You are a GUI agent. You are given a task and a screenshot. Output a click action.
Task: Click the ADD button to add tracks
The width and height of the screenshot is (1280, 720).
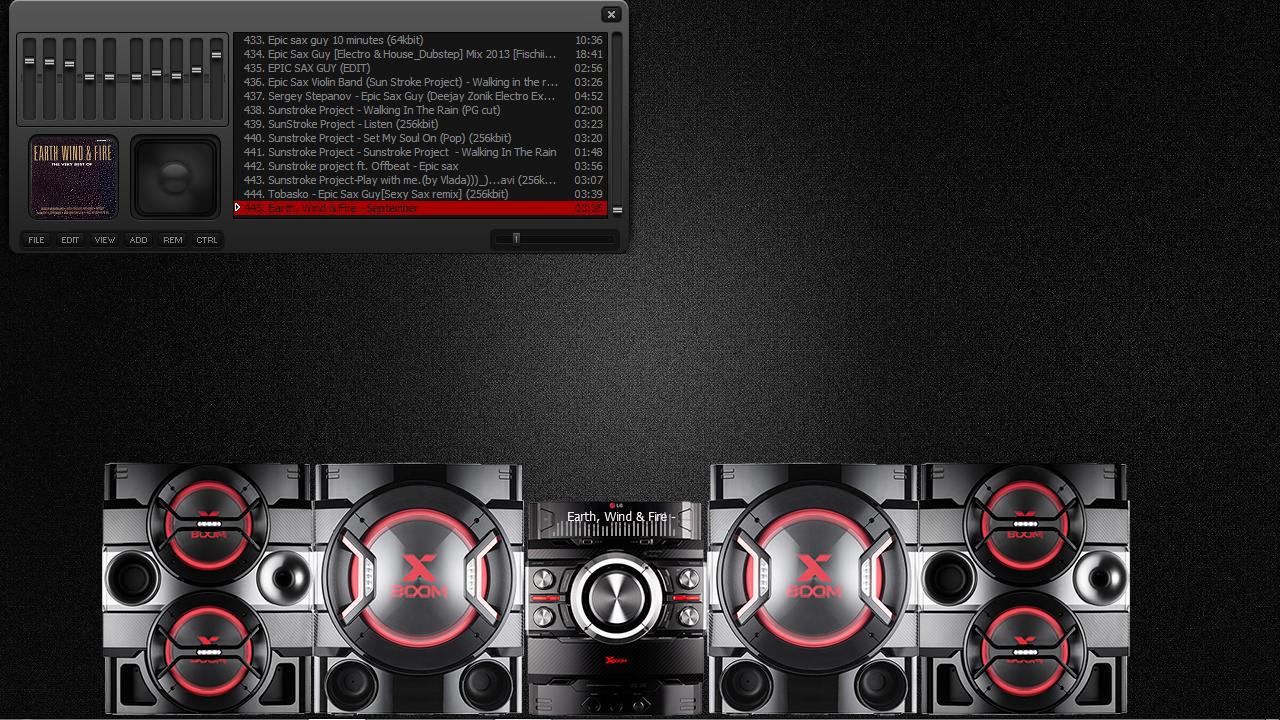(x=138, y=240)
